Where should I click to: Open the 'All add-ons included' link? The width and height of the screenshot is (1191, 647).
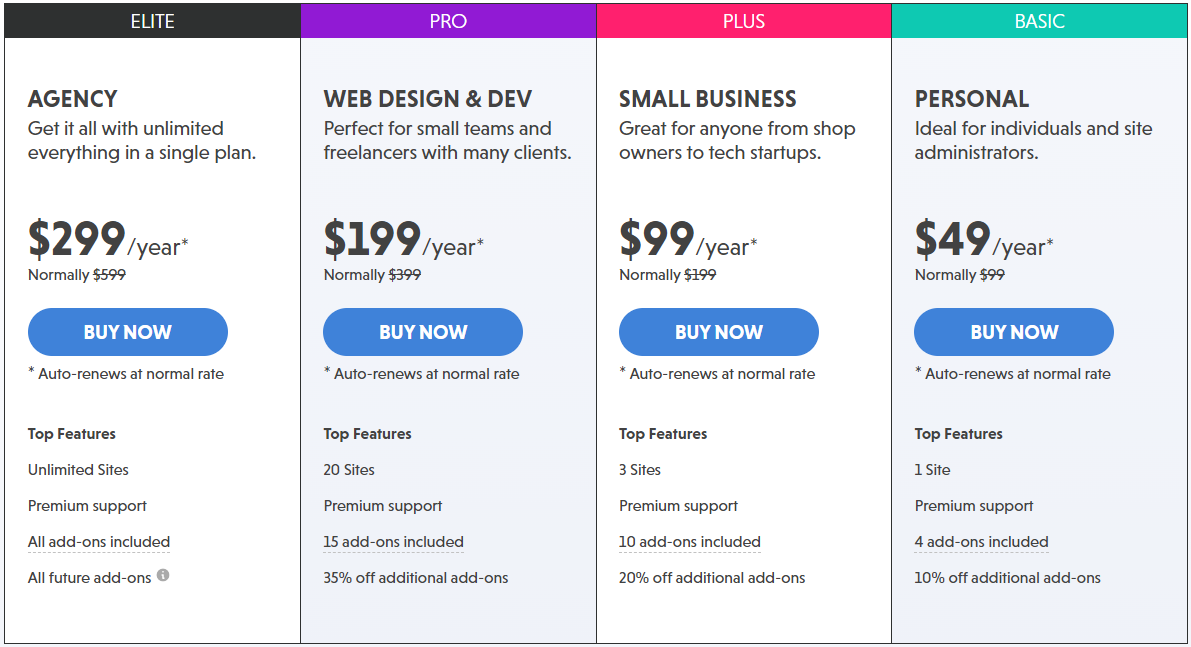tap(99, 542)
